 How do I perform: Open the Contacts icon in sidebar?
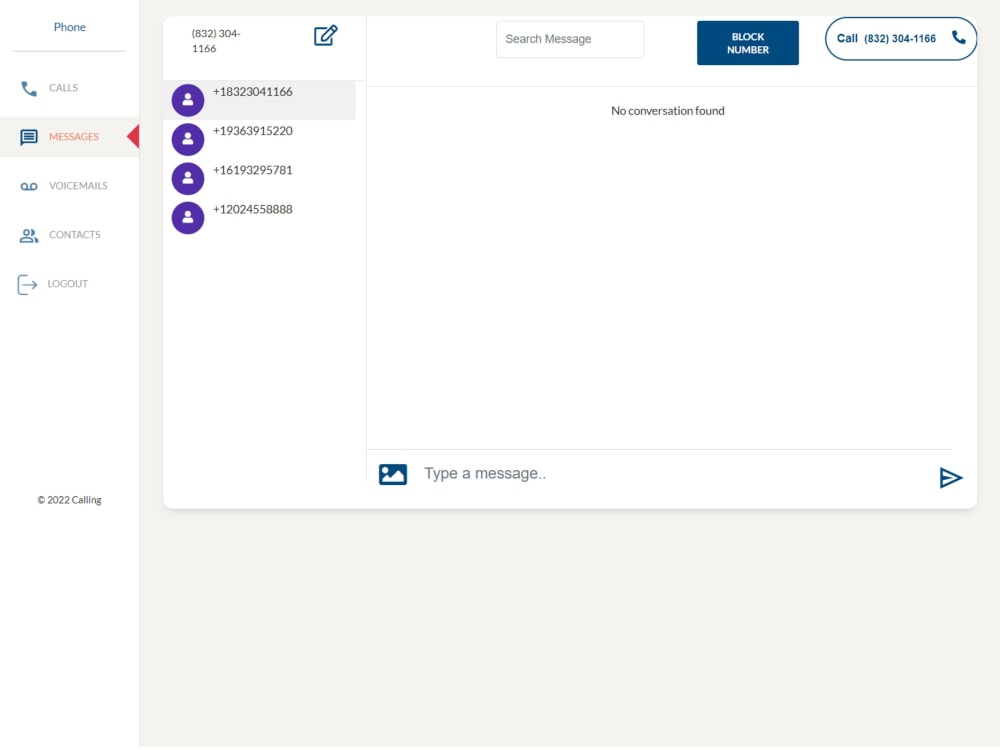[x=27, y=235]
